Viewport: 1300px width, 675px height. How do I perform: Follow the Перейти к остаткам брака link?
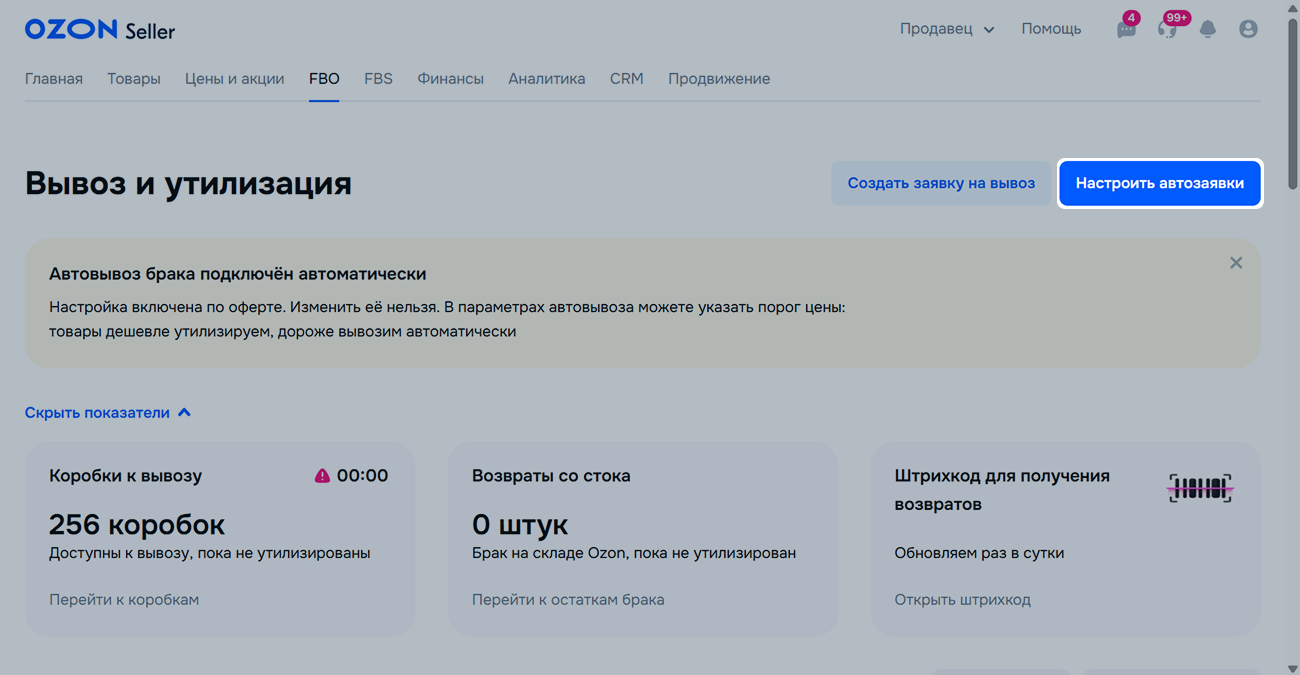[x=568, y=600]
